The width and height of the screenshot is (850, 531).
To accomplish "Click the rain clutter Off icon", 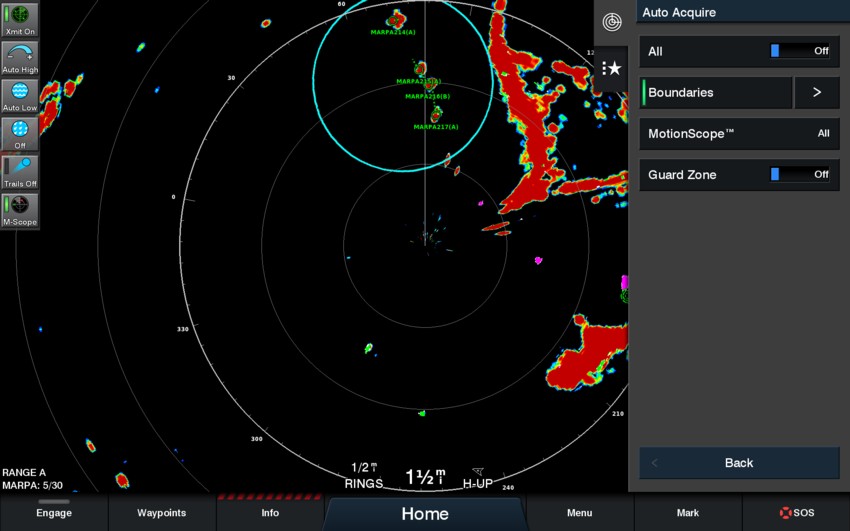I will pos(20,133).
